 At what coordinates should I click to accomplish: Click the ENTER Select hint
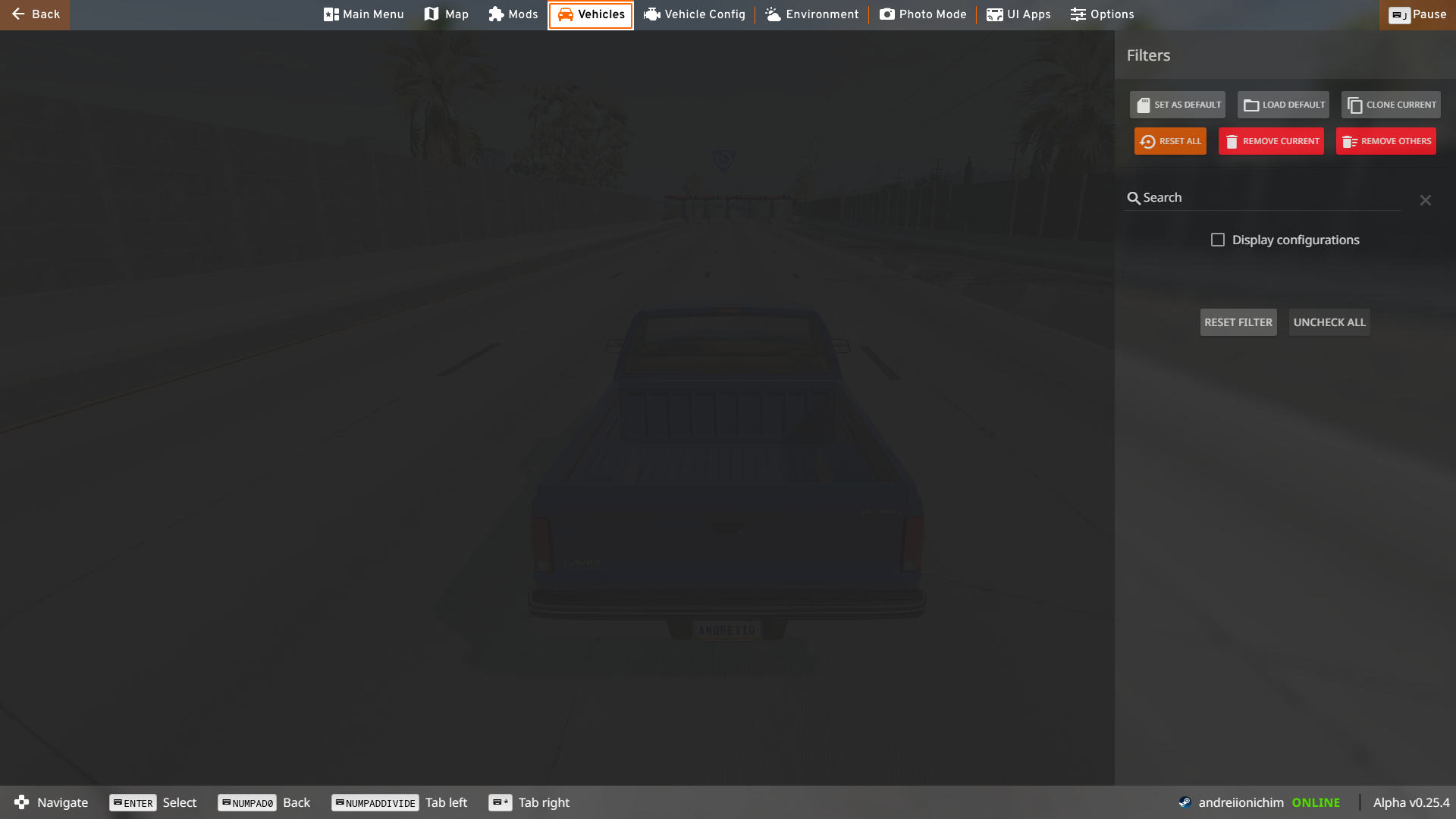coord(153,802)
